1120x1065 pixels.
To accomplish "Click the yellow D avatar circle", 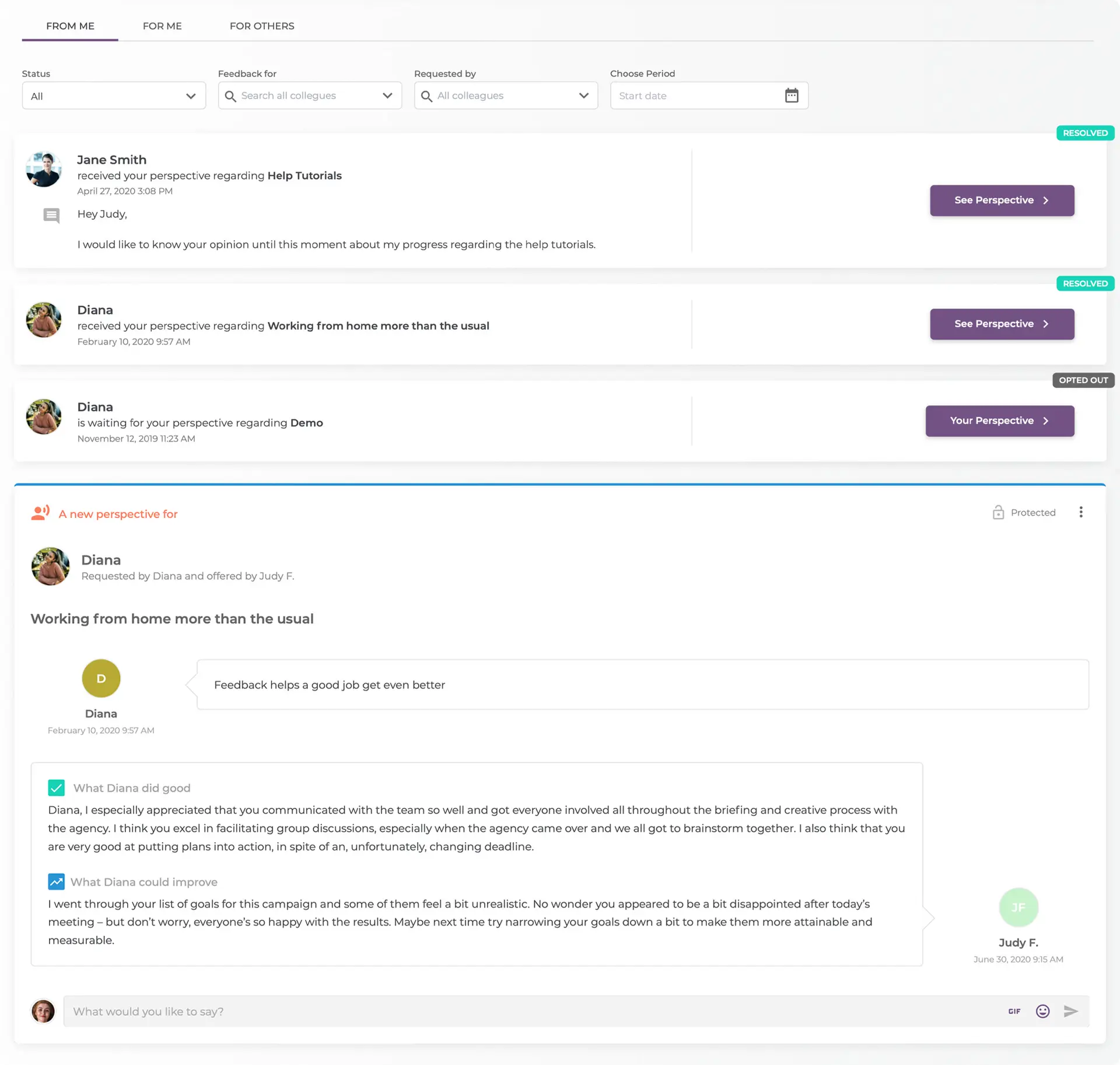I will (x=101, y=678).
